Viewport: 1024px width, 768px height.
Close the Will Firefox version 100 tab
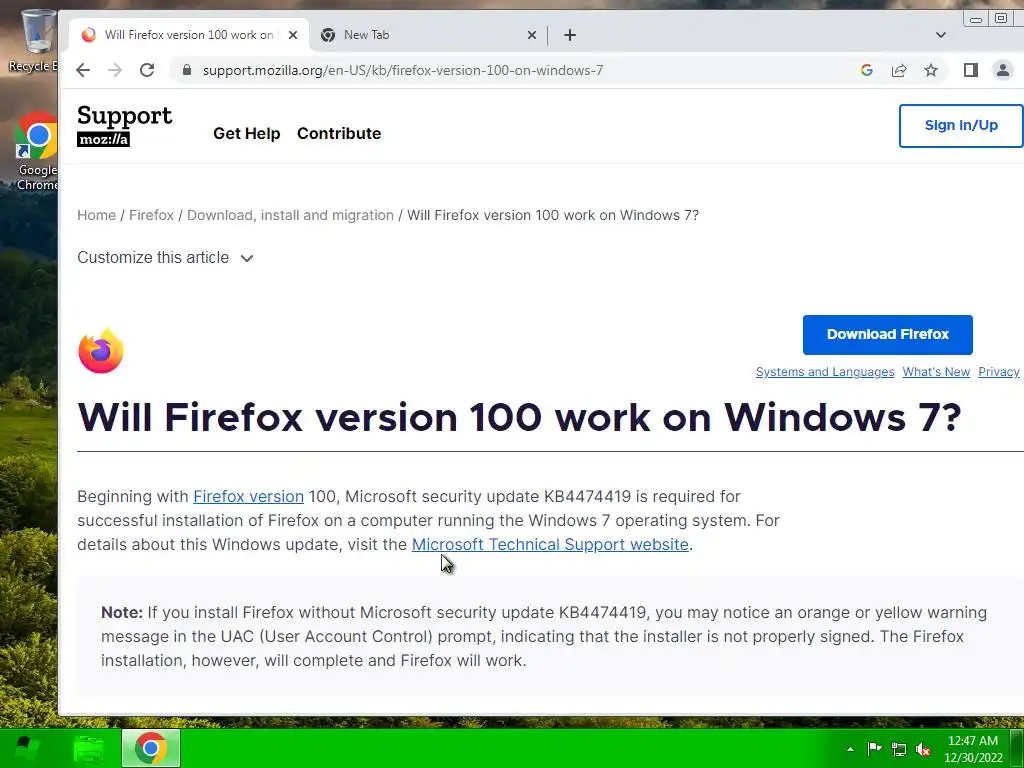[293, 35]
